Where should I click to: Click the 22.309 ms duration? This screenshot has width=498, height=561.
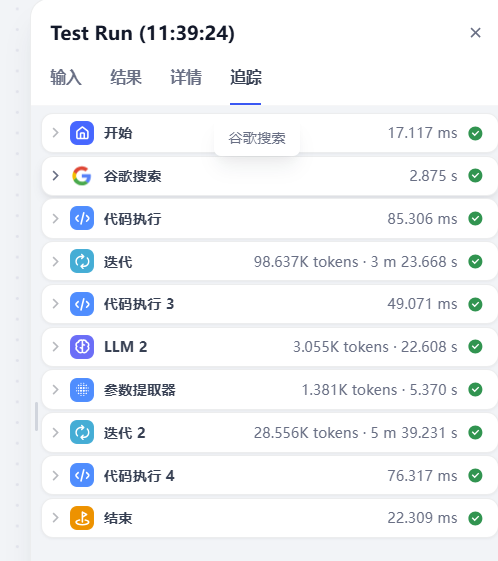pyautogui.click(x=423, y=518)
